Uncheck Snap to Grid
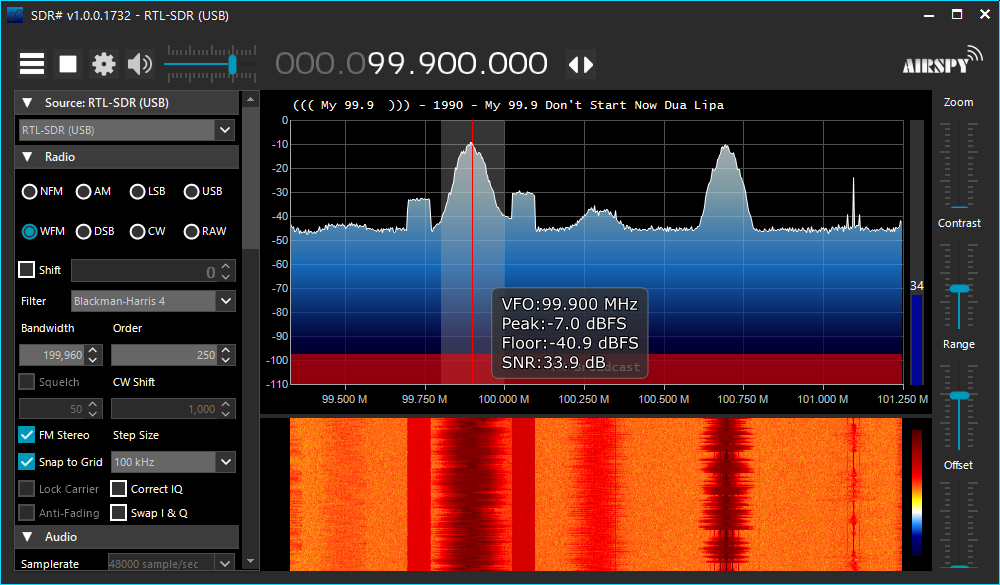The image size is (1000, 585). coord(26,462)
